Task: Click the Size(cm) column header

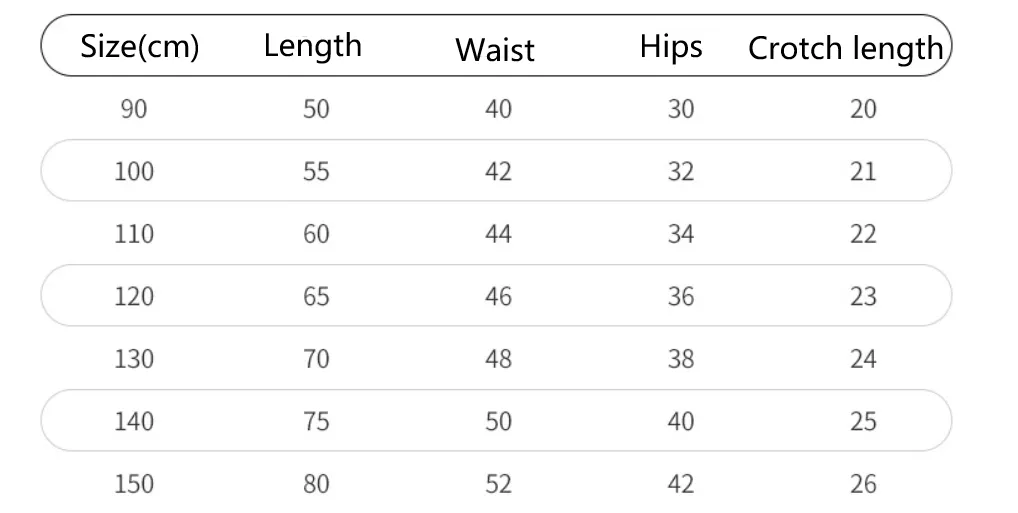Action: point(139,47)
